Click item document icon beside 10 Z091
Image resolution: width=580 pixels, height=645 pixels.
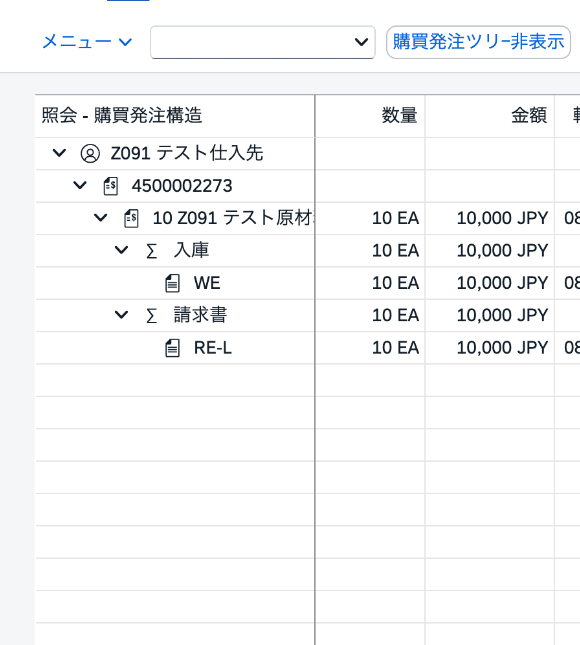[131, 218]
